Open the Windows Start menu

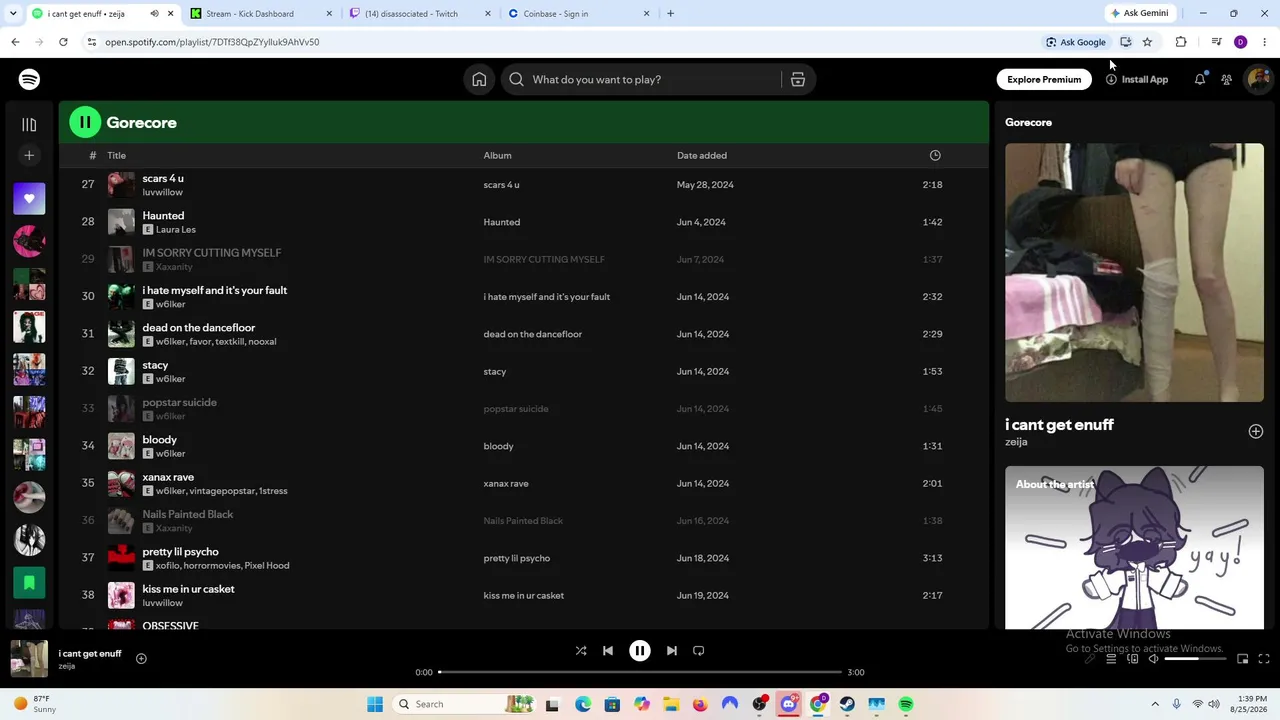[x=375, y=704]
